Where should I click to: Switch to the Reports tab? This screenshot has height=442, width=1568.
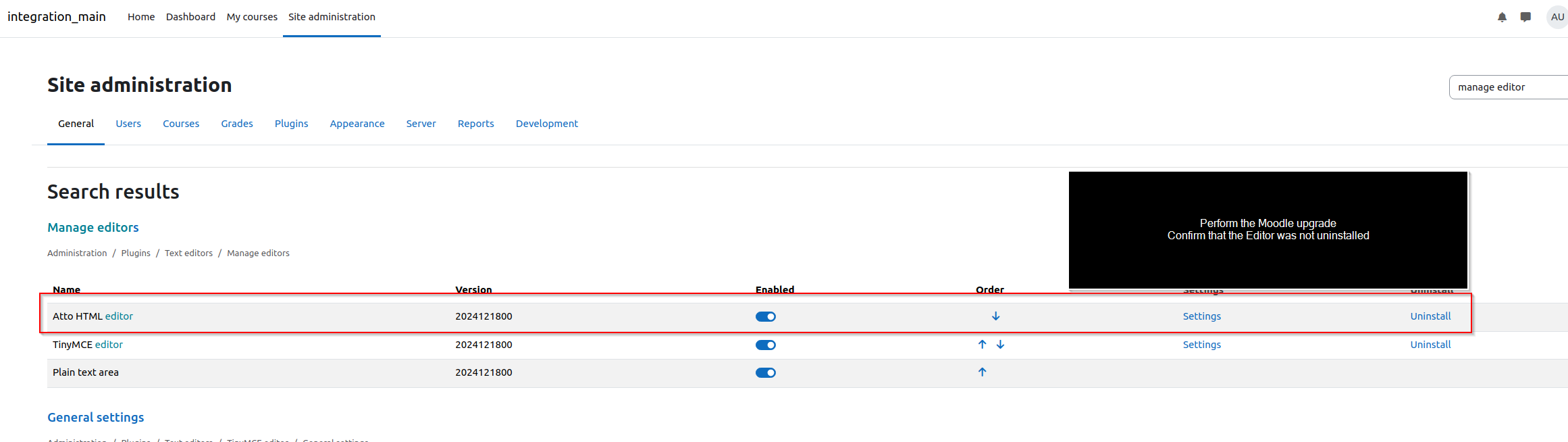pyautogui.click(x=476, y=124)
